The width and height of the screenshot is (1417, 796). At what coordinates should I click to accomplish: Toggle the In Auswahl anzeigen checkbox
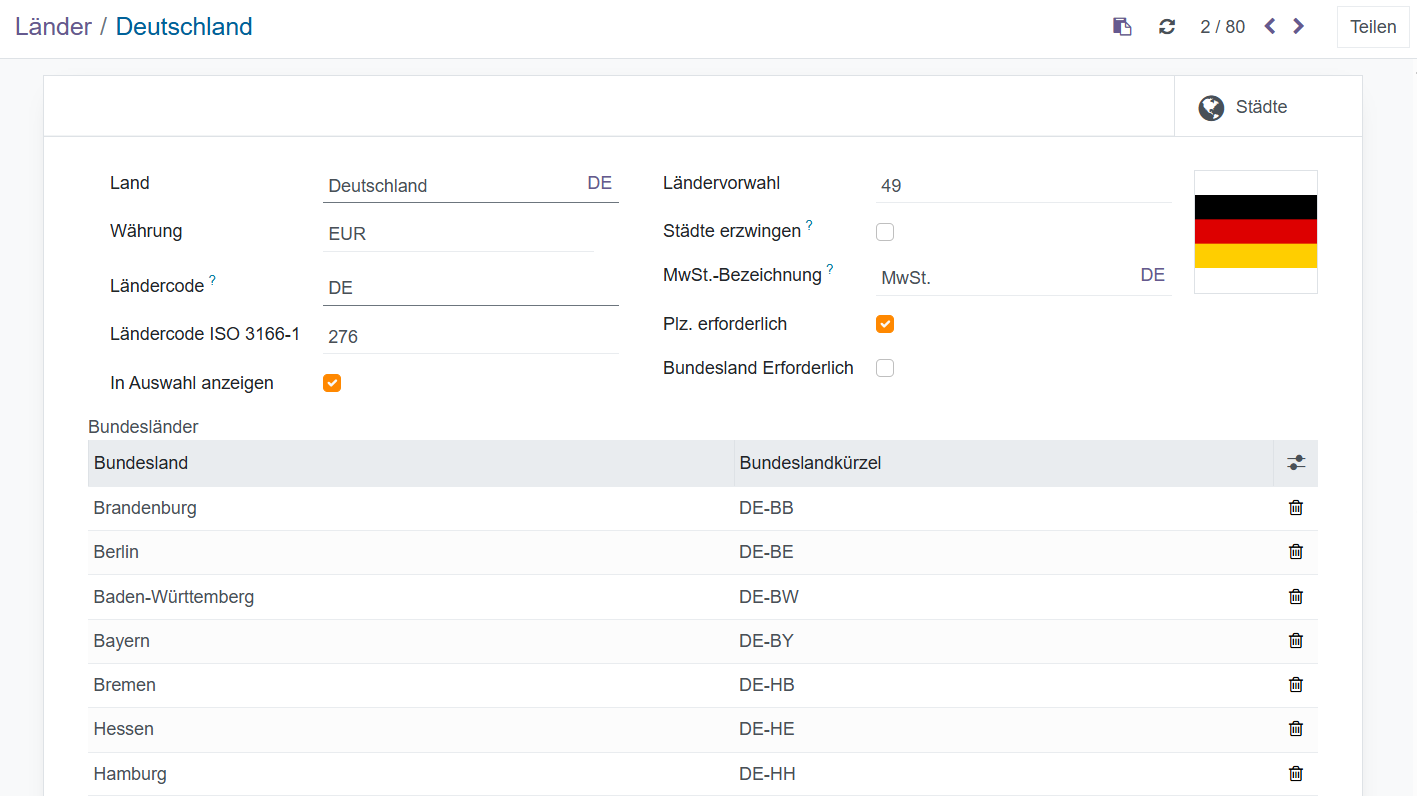click(332, 383)
